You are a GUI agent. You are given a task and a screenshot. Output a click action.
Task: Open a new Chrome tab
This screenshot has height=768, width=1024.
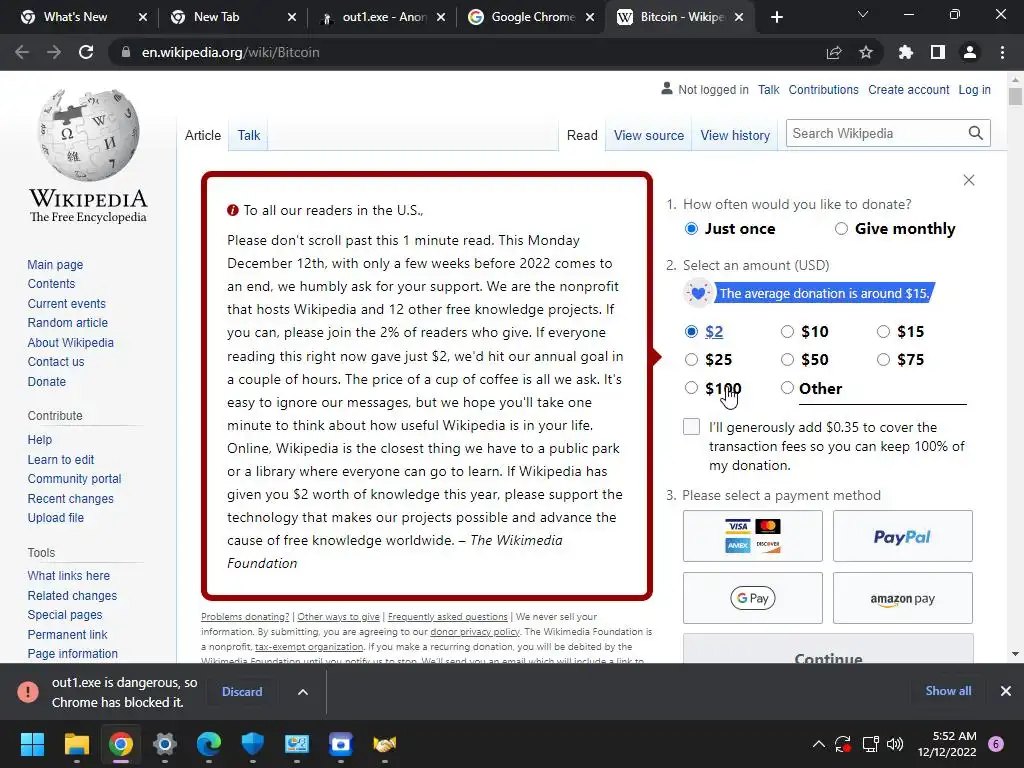(x=776, y=17)
